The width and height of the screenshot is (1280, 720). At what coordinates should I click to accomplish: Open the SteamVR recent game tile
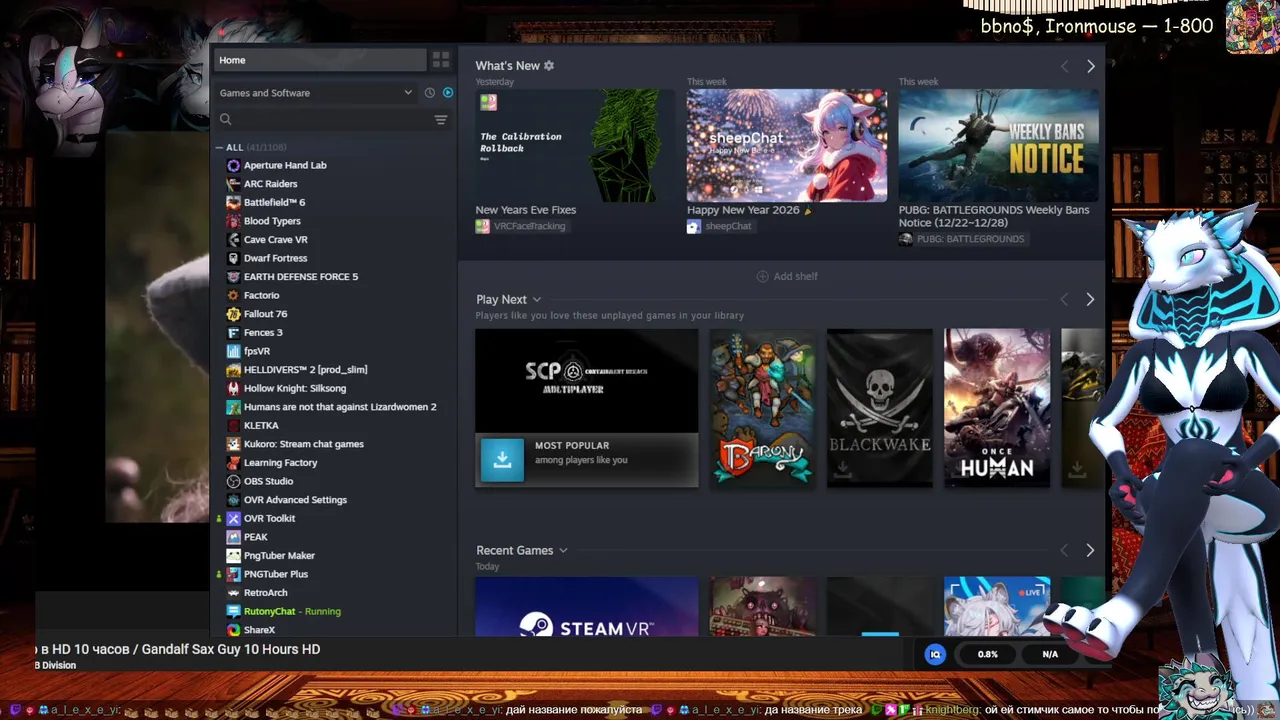[587, 606]
